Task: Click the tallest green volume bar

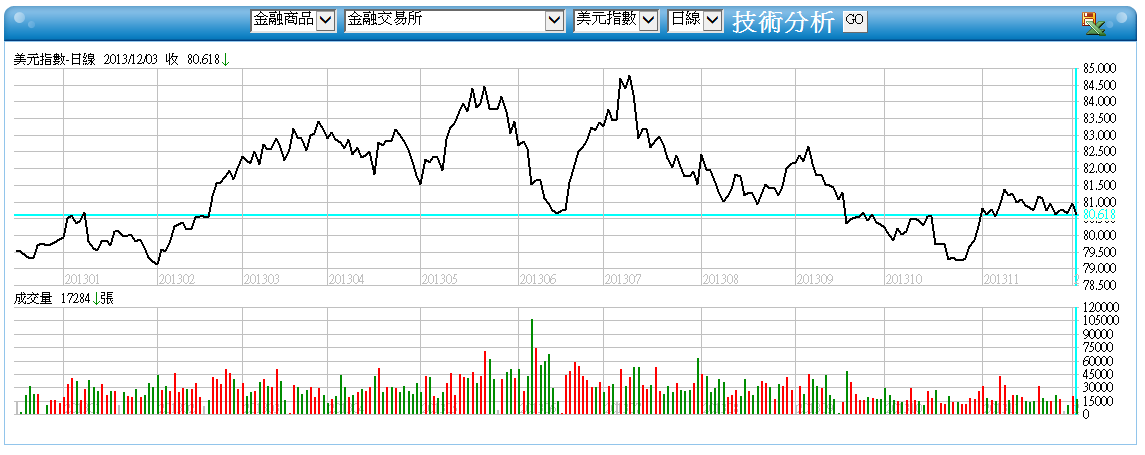Action: (532, 367)
